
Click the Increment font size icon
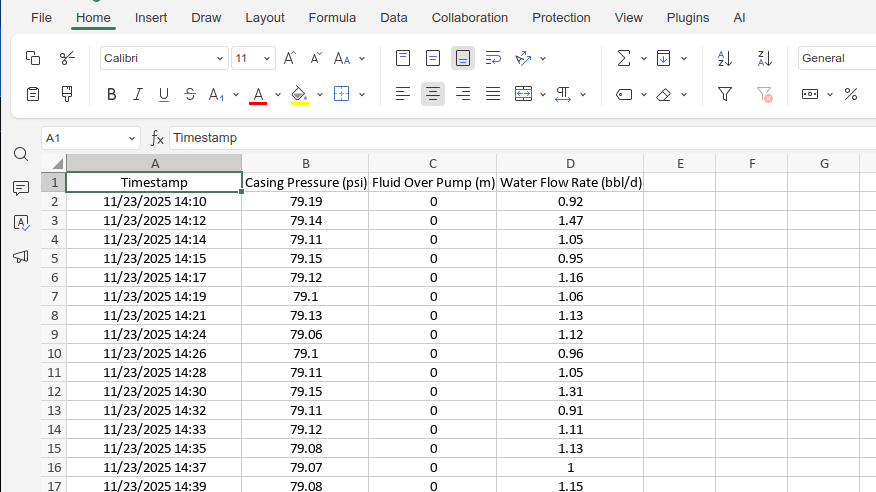coord(289,58)
